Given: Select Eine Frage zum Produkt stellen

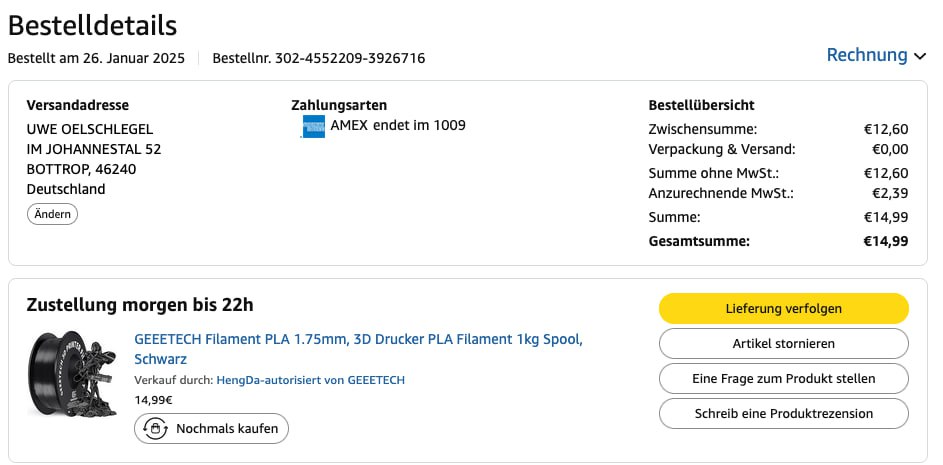Looking at the screenshot, I should coord(783,379).
